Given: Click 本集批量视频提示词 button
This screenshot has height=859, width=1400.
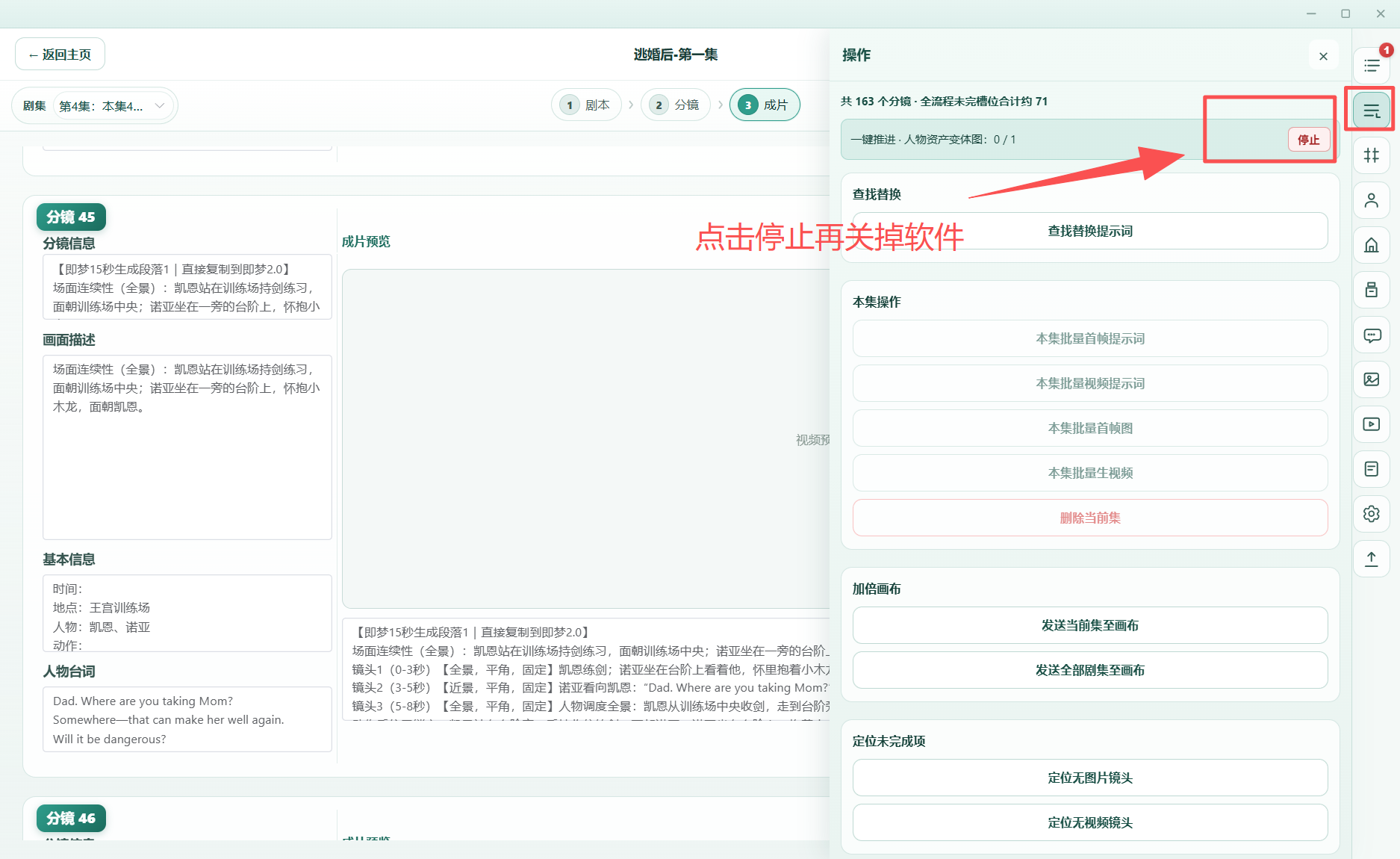Looking at the screenshot, I should (x=1090, y=383).
